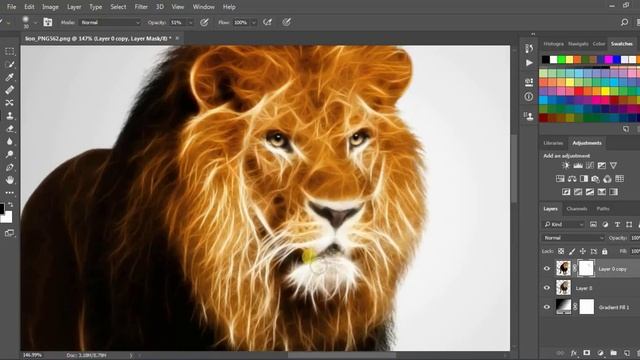
Task: Toggle lock transparent pixels
Action: [561, 251]
